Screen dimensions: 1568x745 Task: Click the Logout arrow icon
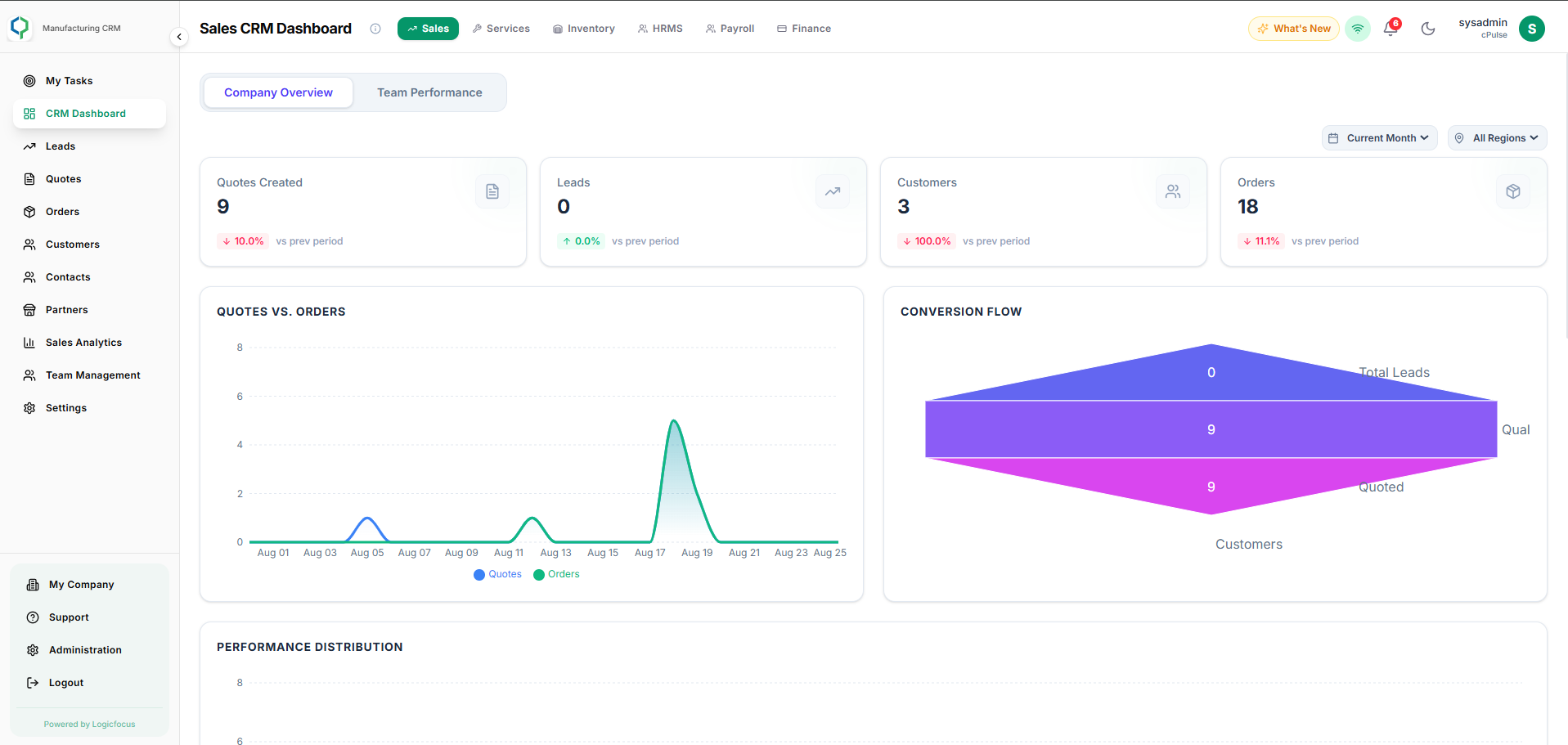(x=33, y=683)
